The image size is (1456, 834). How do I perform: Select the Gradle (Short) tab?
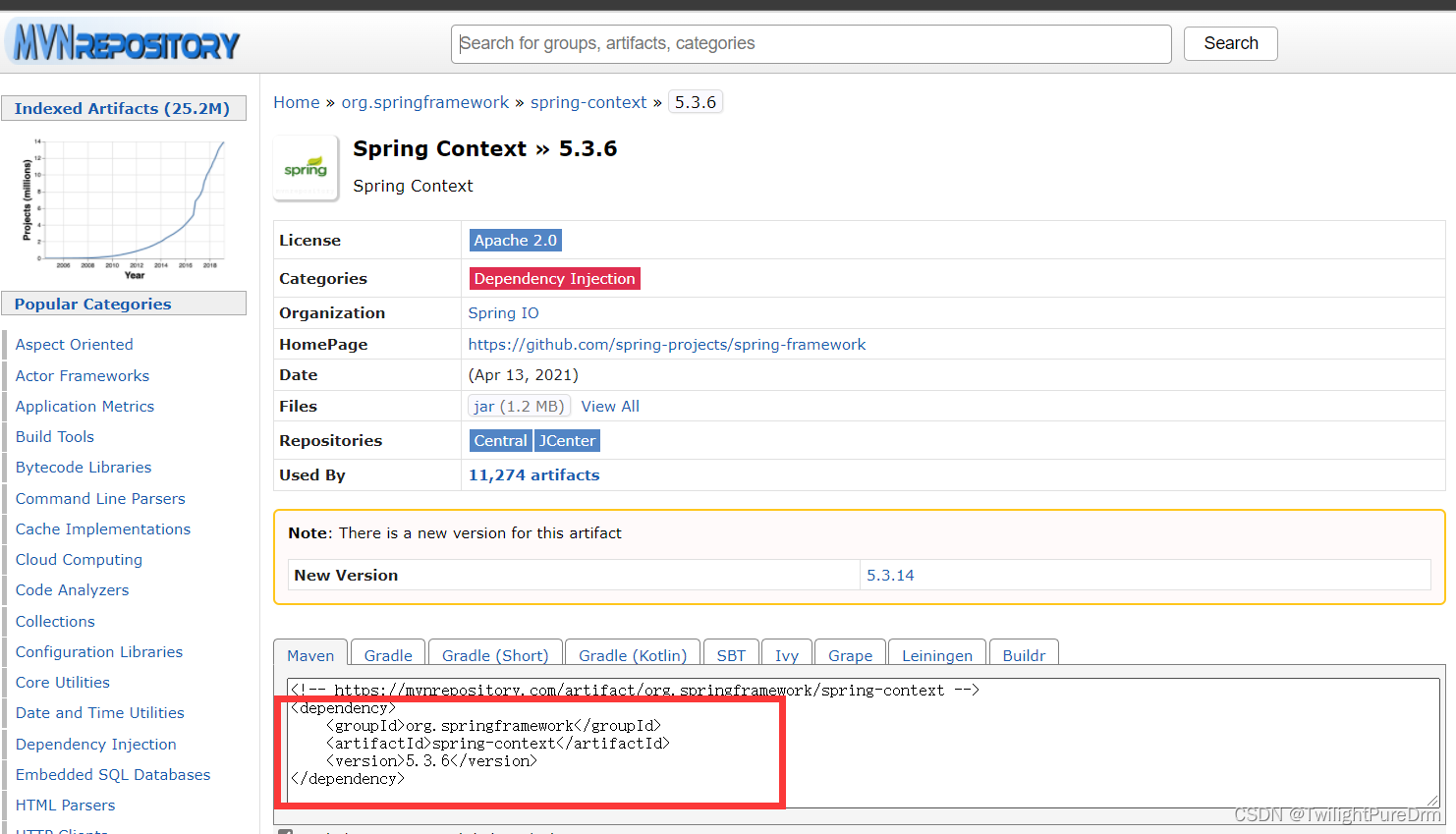[x=495, y=655]
